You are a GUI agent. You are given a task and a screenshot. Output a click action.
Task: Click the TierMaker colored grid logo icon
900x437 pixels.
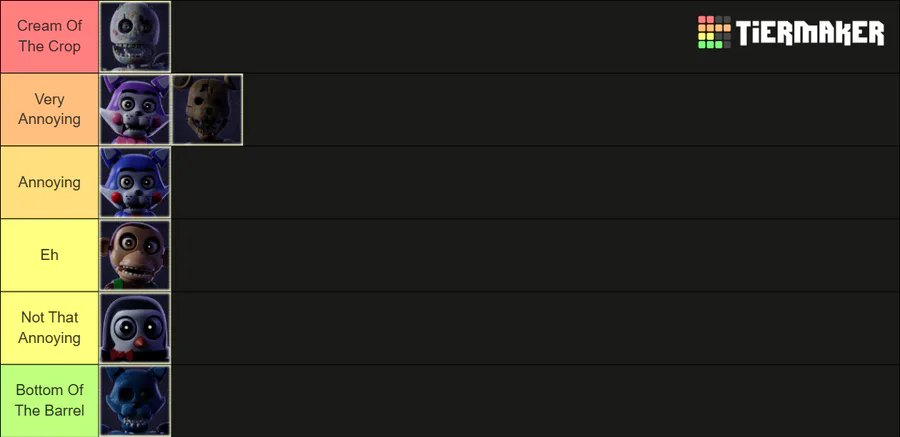point(714,32)
